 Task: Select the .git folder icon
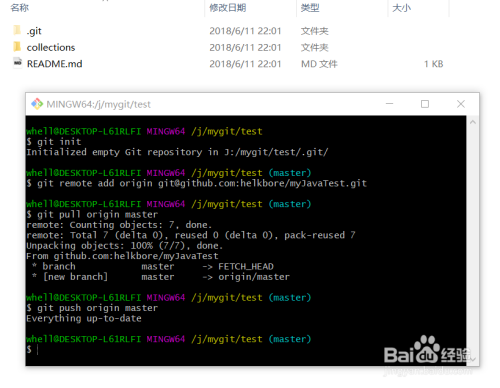click(17, 30)
